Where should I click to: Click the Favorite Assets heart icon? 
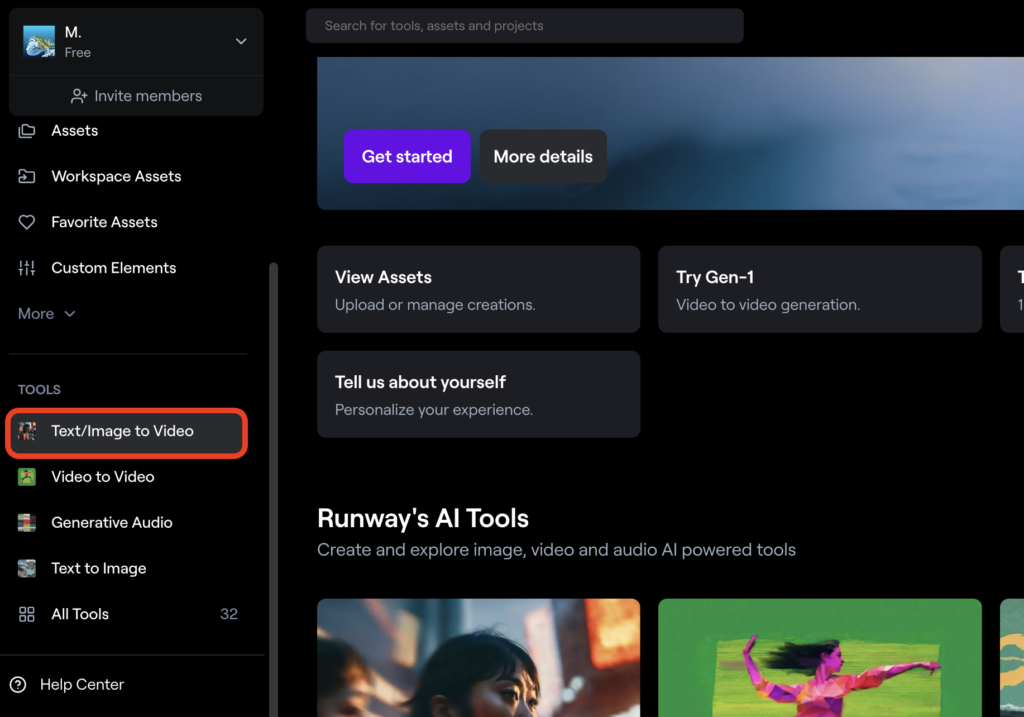(27, 222)
